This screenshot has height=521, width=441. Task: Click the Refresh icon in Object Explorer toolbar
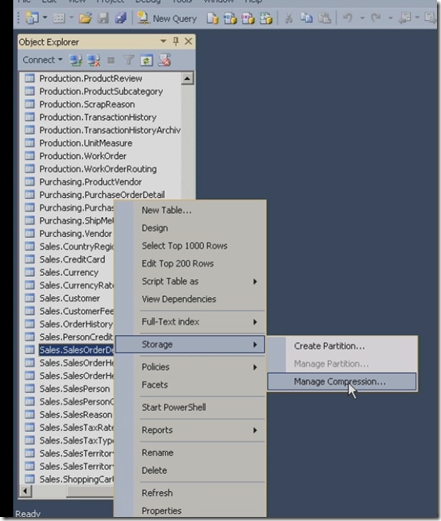coord(147,60)
